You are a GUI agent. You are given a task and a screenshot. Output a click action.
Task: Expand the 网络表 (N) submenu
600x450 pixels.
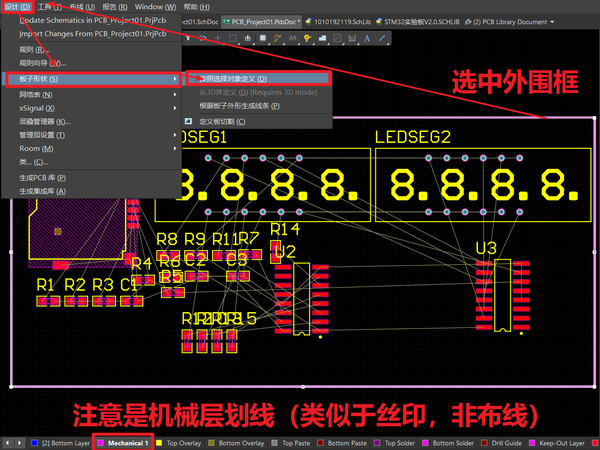92,95
